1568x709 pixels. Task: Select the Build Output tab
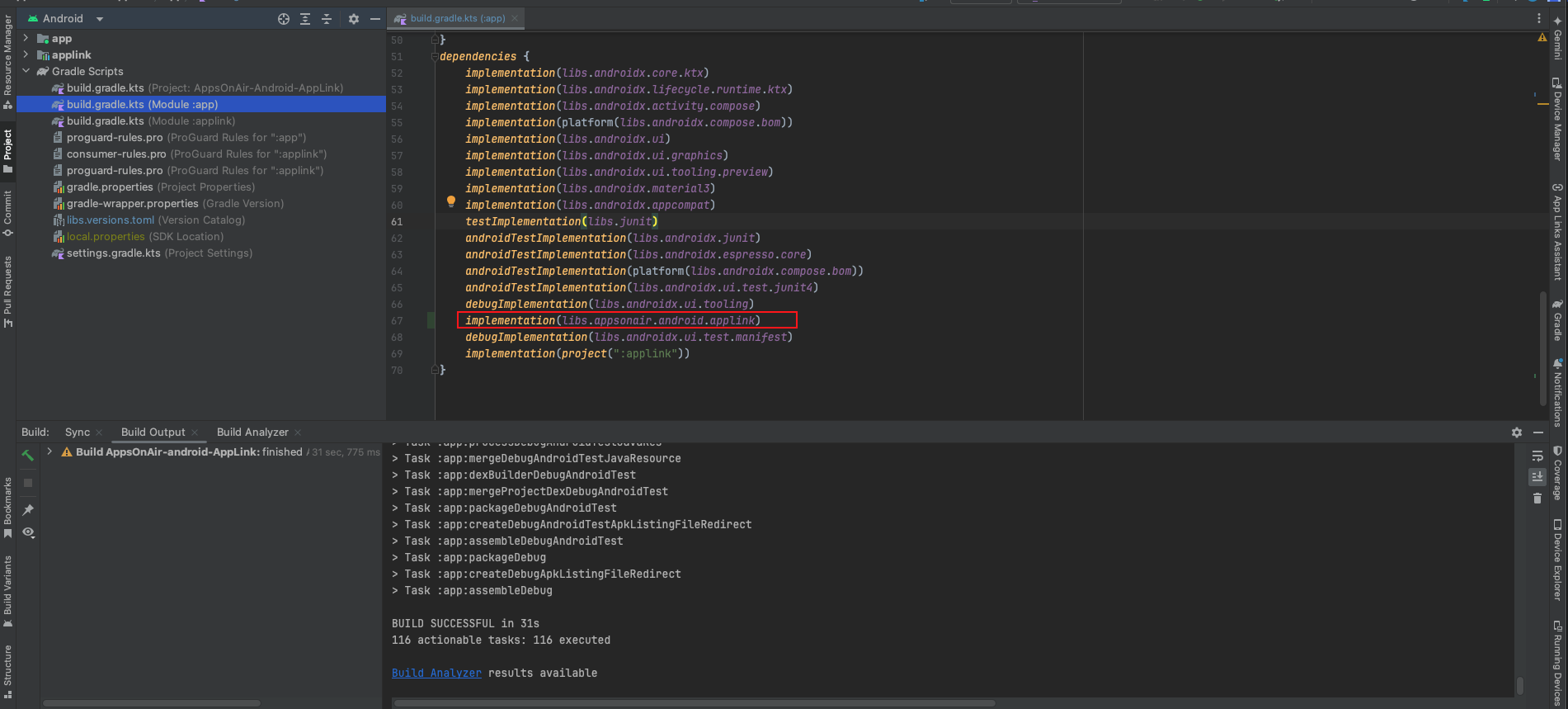pos(153,432)
